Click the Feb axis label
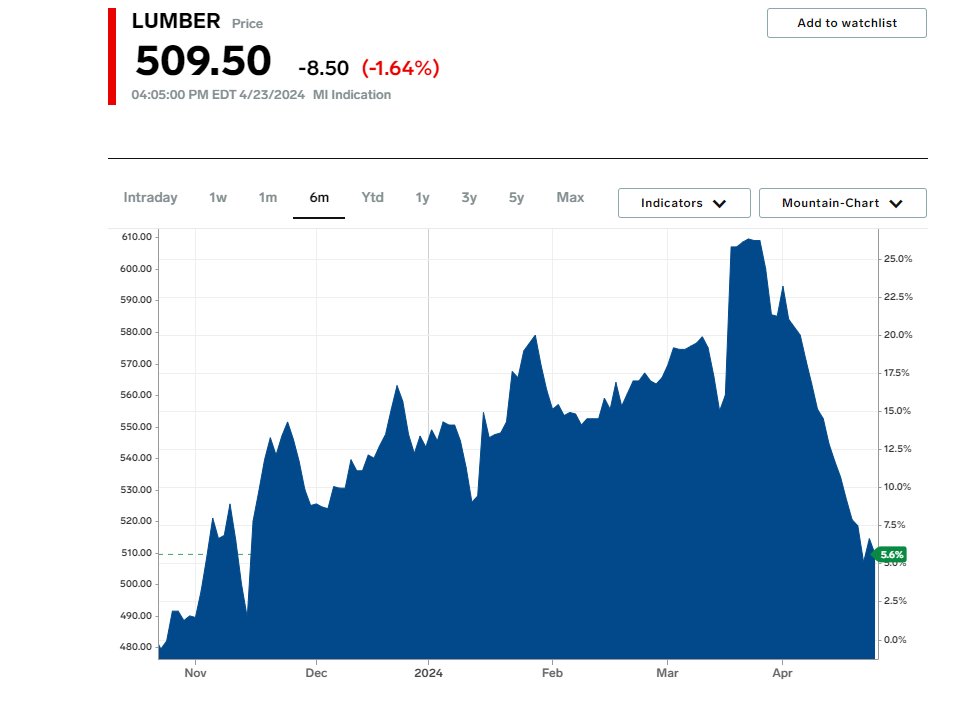Image resolution: width=975 pixels, height=705 pixels. coord(552,673)
